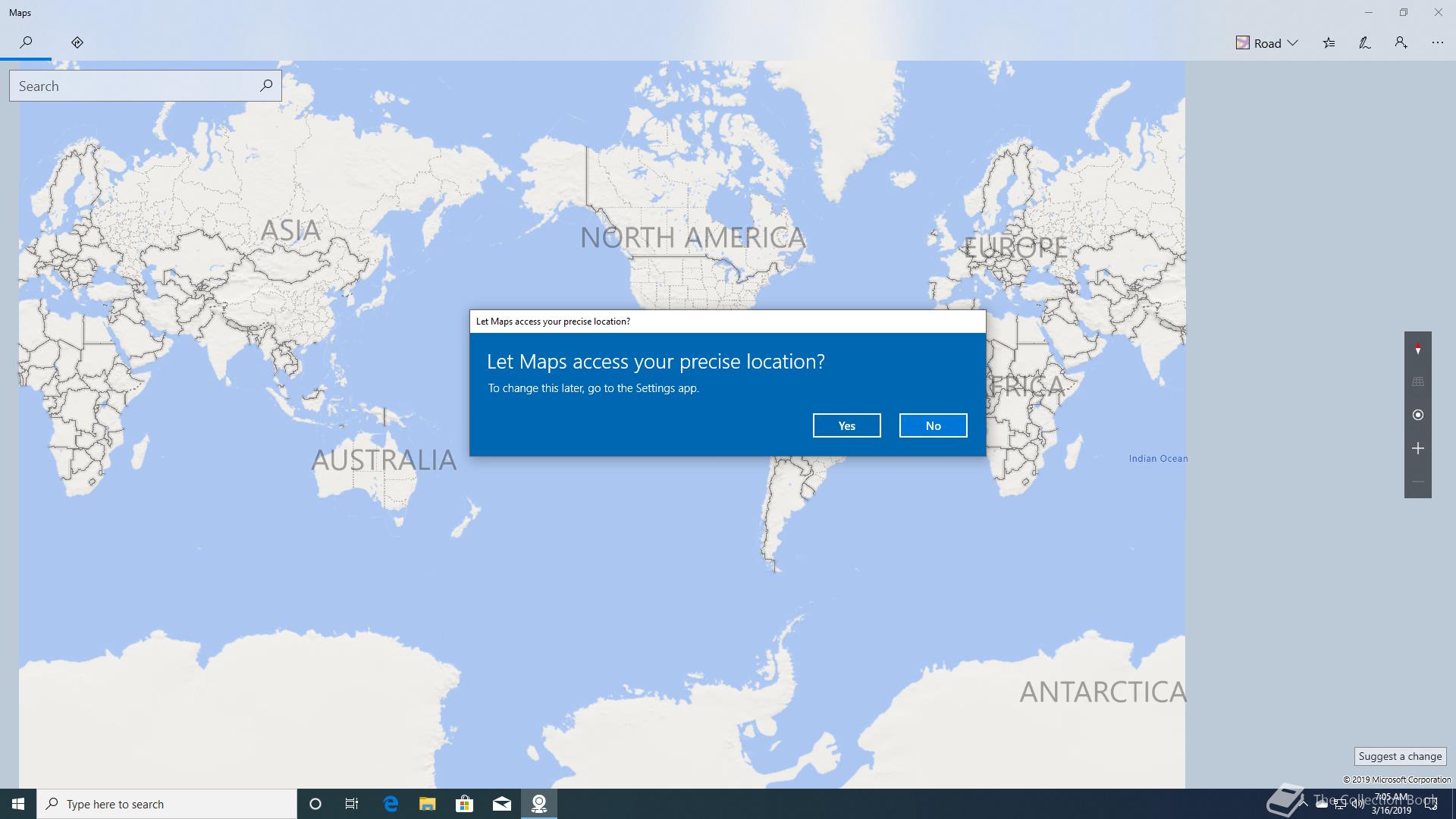Minimize the Maps window

(x=1368, y=13)
